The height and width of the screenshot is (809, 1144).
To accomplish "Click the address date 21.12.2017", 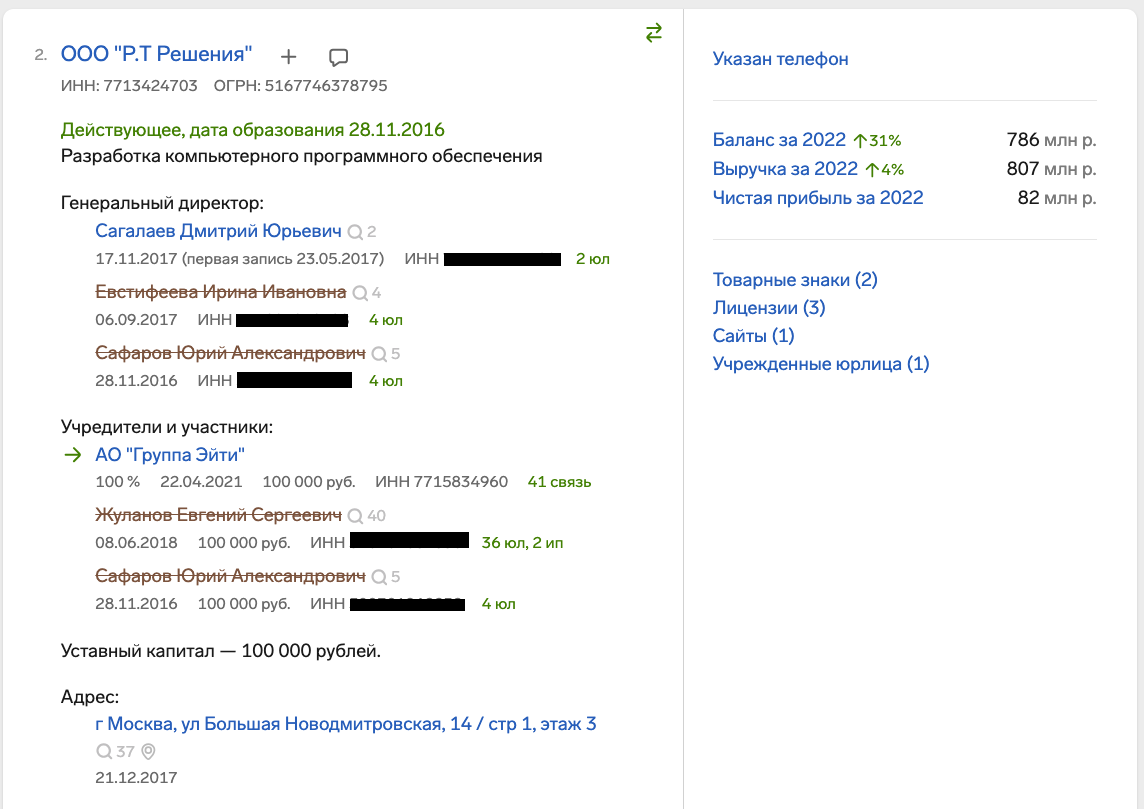I will click(136, 778).
